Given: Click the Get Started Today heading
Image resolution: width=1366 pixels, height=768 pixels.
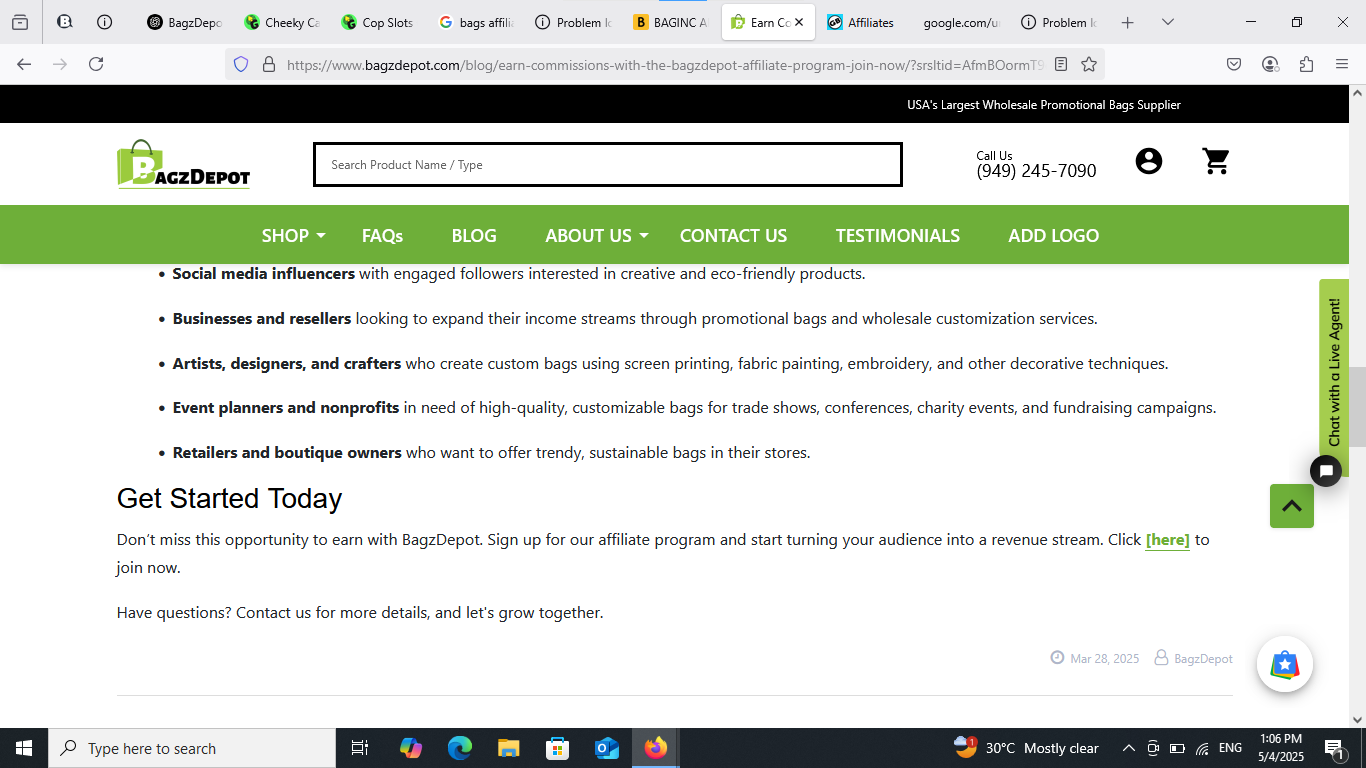Looking at the screenshot, I should (229, 498).
